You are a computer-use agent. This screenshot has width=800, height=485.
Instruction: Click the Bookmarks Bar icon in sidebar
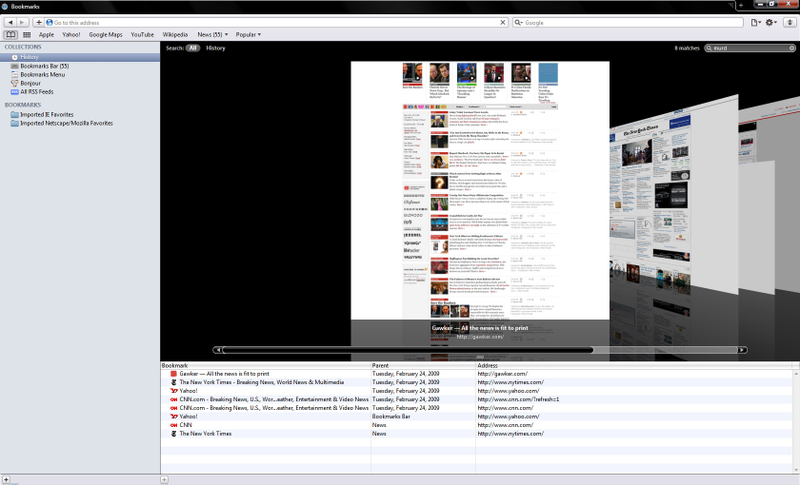pos(15,66)
